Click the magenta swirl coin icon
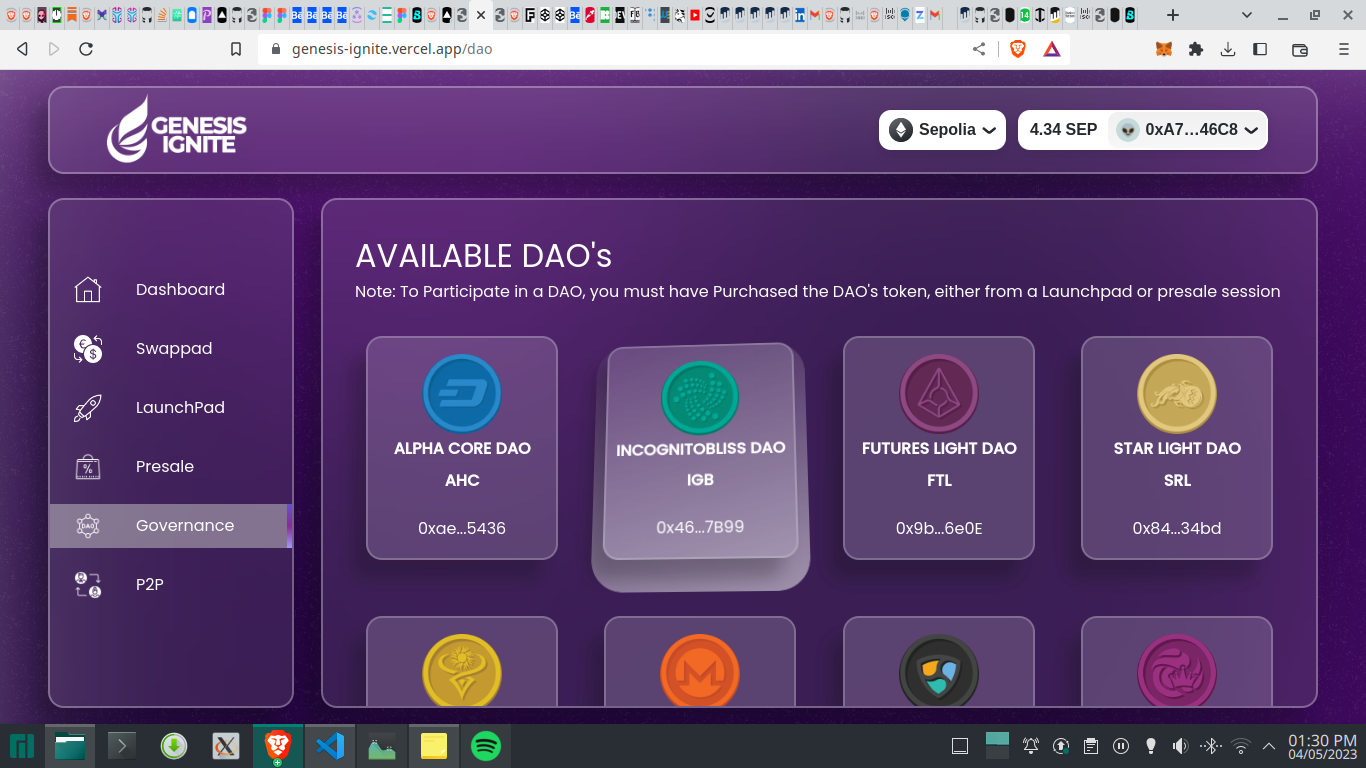Image resolution: width=1366 pixels, height=768 pixels. point(1177,672)
